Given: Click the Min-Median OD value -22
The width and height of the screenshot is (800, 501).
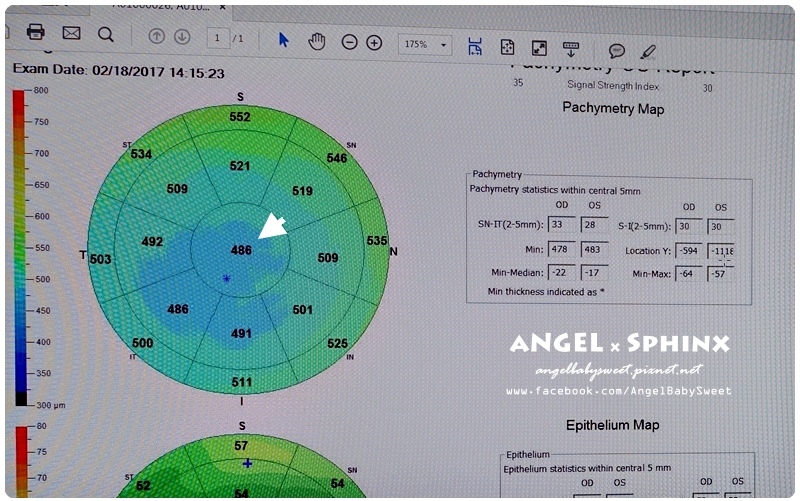Looking at the screenshot, I should pos(561,272).
